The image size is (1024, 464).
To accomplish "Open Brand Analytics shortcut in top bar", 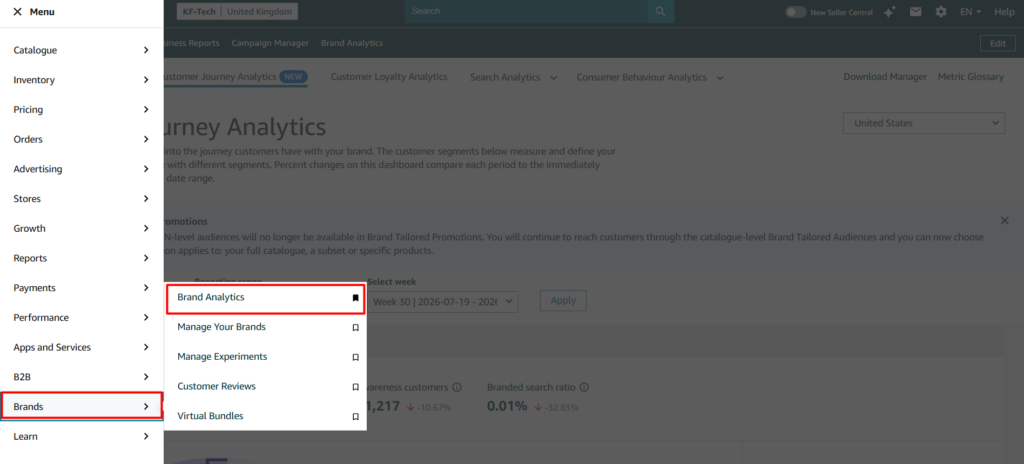I will [x=352, y=43].
